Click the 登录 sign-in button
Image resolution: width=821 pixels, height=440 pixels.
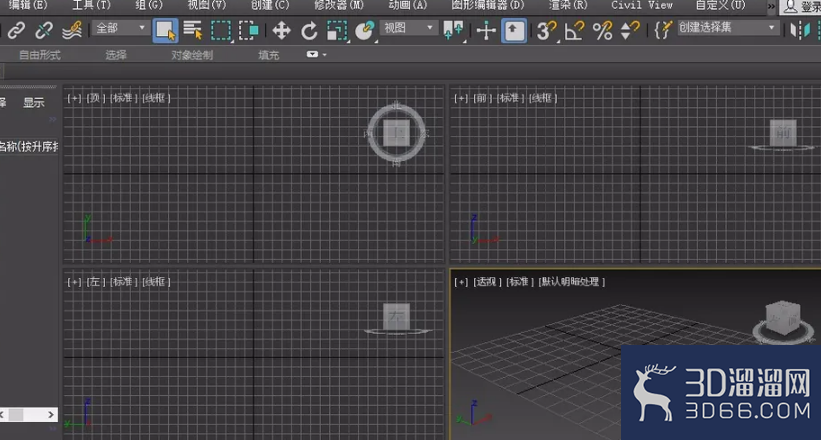801,7
